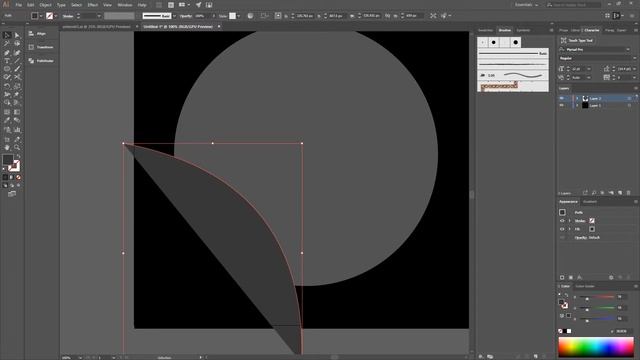Open the brush definition dropdown
Image resolution: width=640 pixels, height=360 pixels.
coord(174,16)
